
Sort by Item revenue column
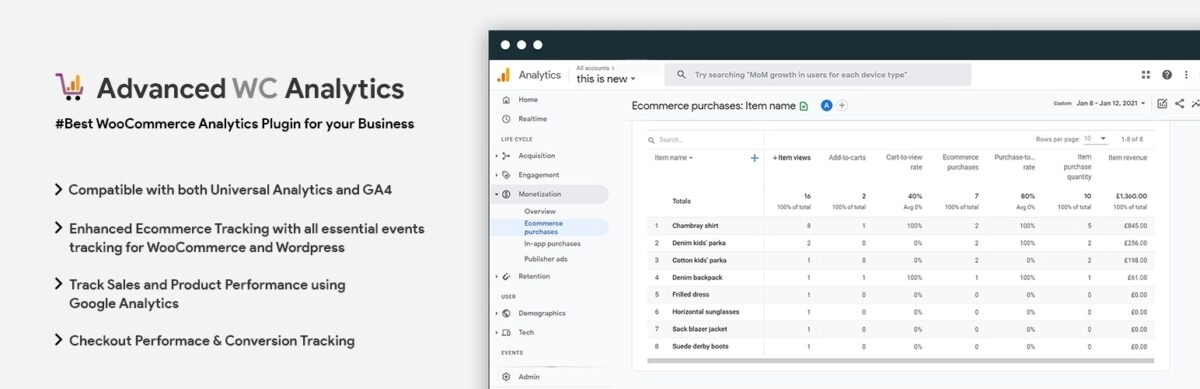[1127, 158]
